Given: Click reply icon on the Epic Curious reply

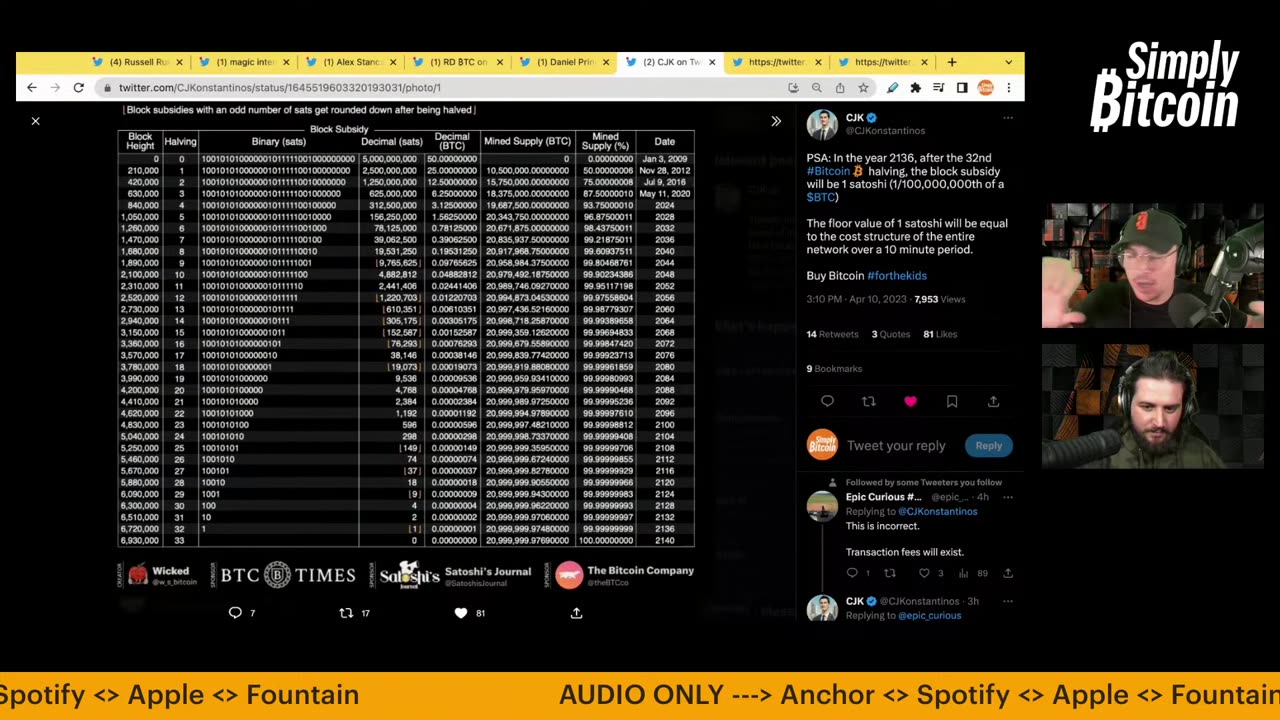Looking at the screenshot, I should click(x=852, y=573).
